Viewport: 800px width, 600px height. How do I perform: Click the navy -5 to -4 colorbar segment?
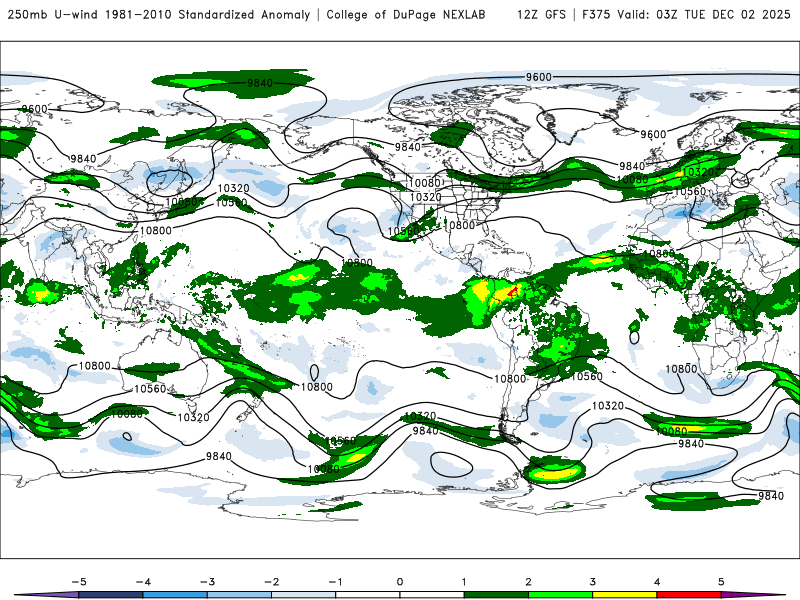pyautogui.click(x=111, y=595)
